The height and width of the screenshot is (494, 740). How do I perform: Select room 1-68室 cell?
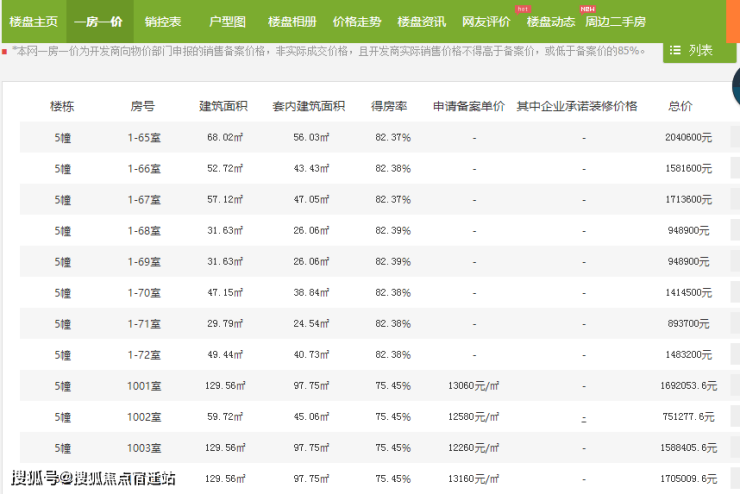[x=144, y=231]
